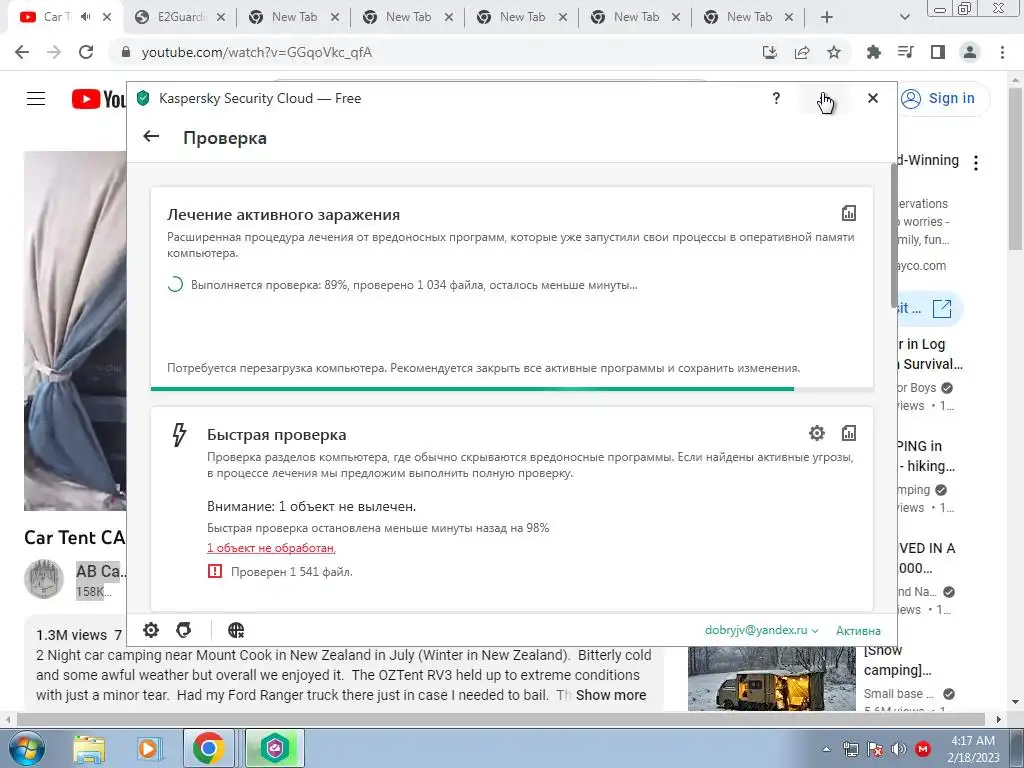Click Show more in the video description
1024x768 pixels.
click(611, 695)
